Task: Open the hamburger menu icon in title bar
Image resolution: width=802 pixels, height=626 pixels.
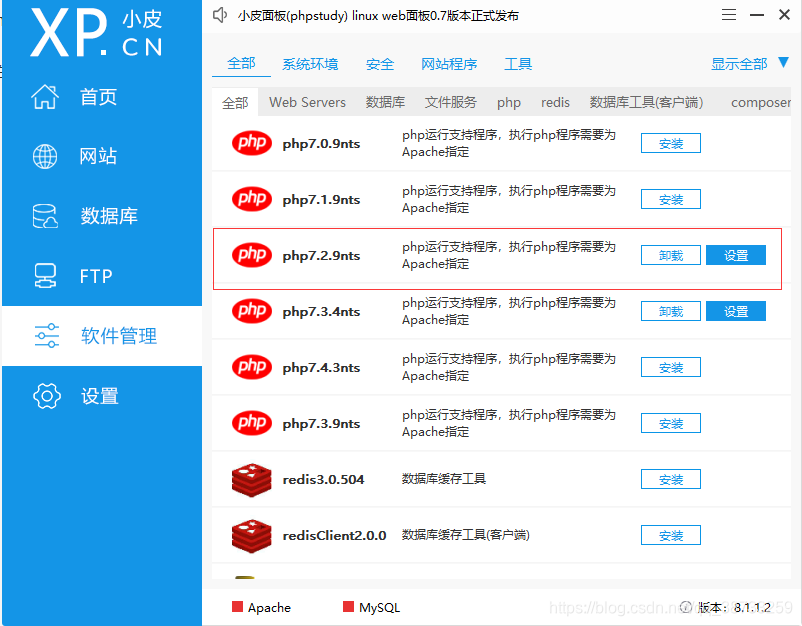Action: pyautogui.click(x=729, y=15)
